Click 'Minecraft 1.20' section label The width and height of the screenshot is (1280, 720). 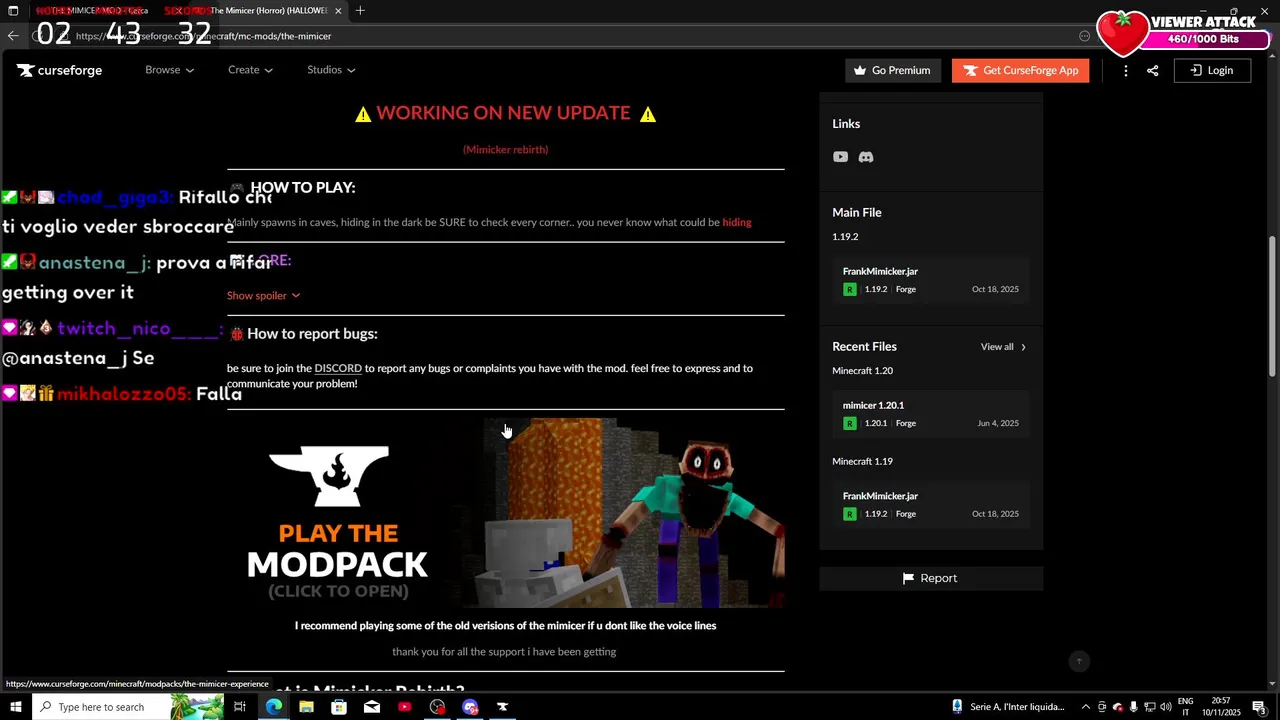point(862,371)
